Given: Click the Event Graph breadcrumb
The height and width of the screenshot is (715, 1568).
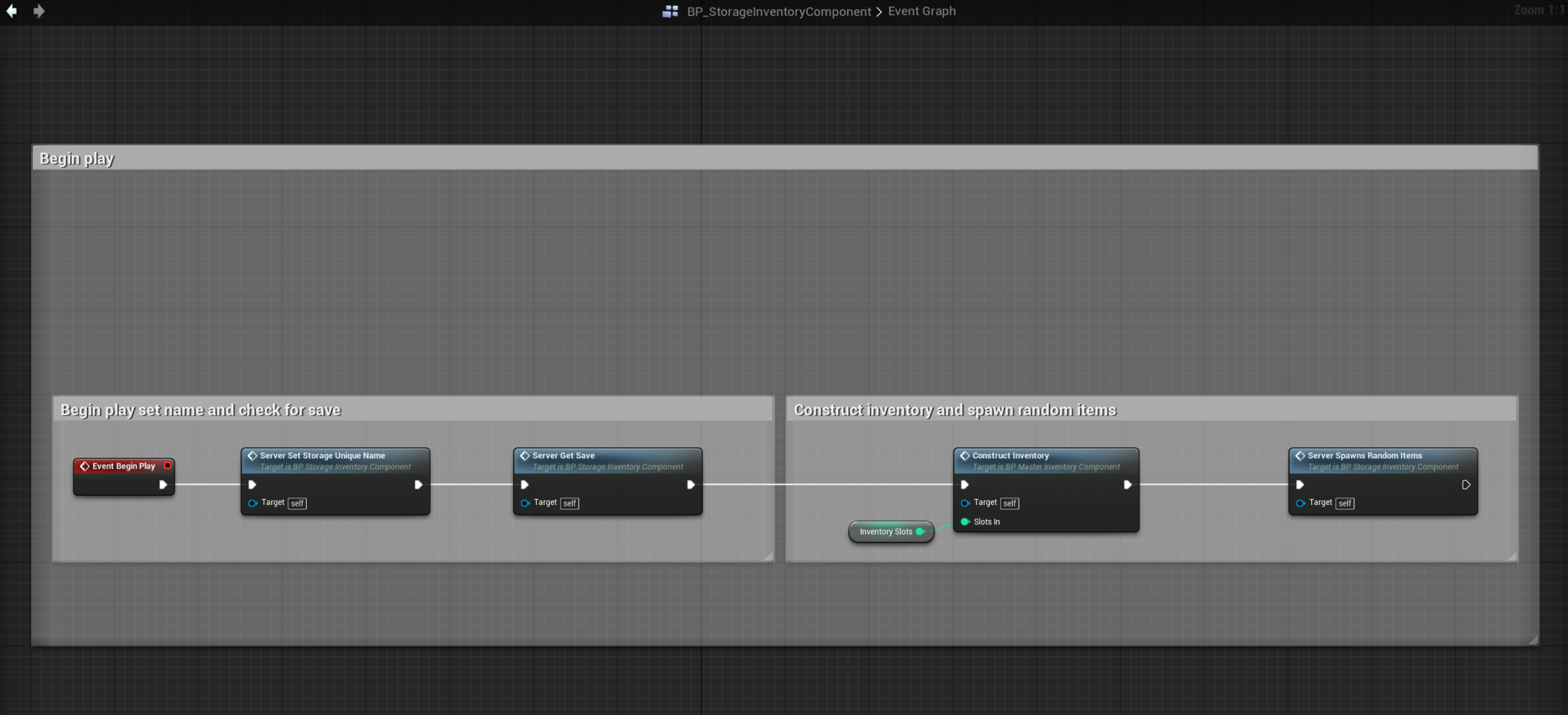Looking at the screenshot, I should [x=922, y=12].
